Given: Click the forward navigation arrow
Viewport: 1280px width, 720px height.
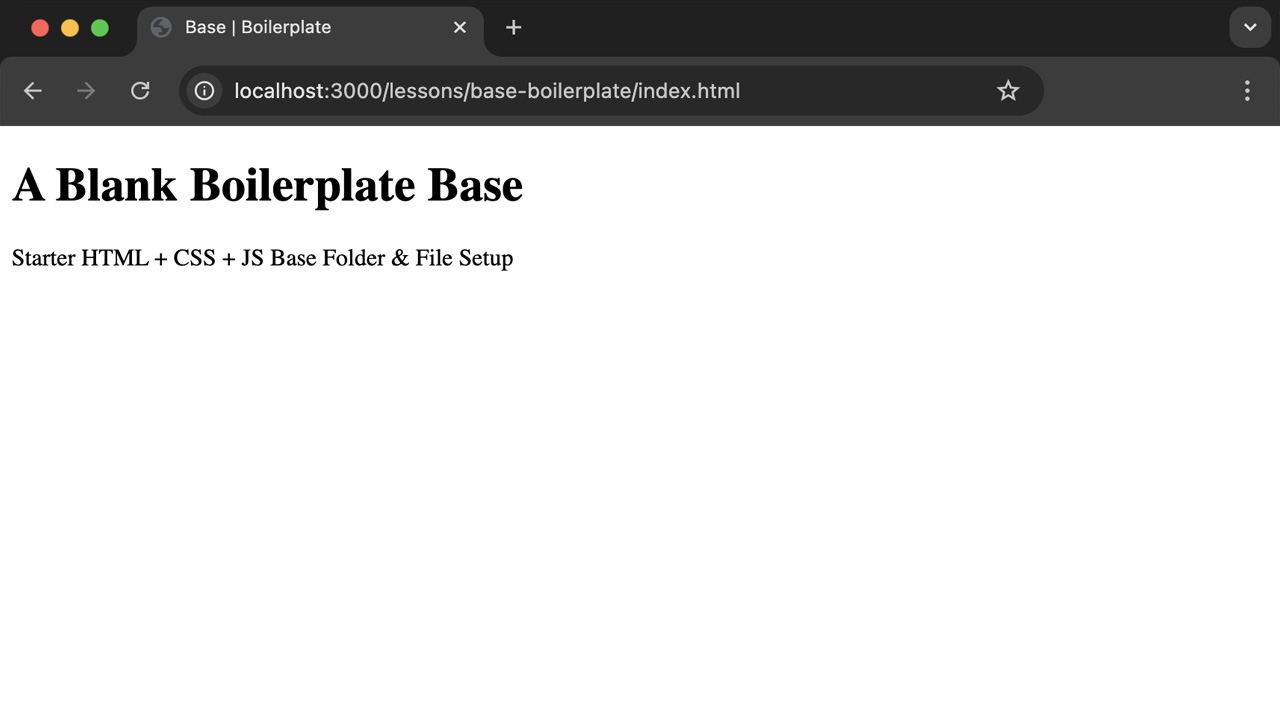Looking at the screenshot, I should pyautogui.click(x=85, y=90).
